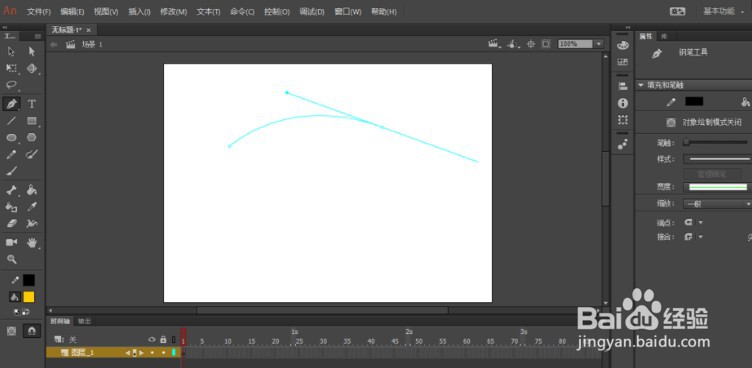752x368 pixels.
Task: Select the Width tool
Action: (32, 224)
